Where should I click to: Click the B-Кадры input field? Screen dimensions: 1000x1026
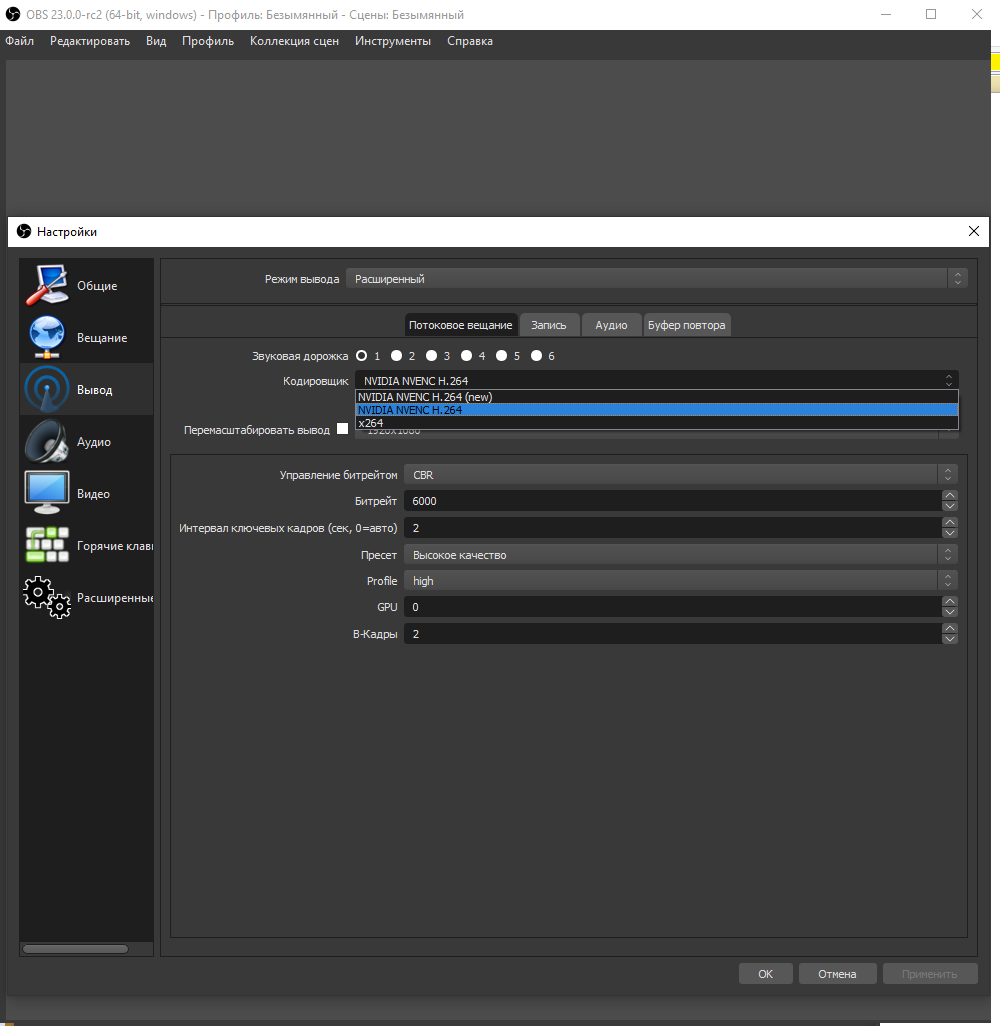coord(673,634)
